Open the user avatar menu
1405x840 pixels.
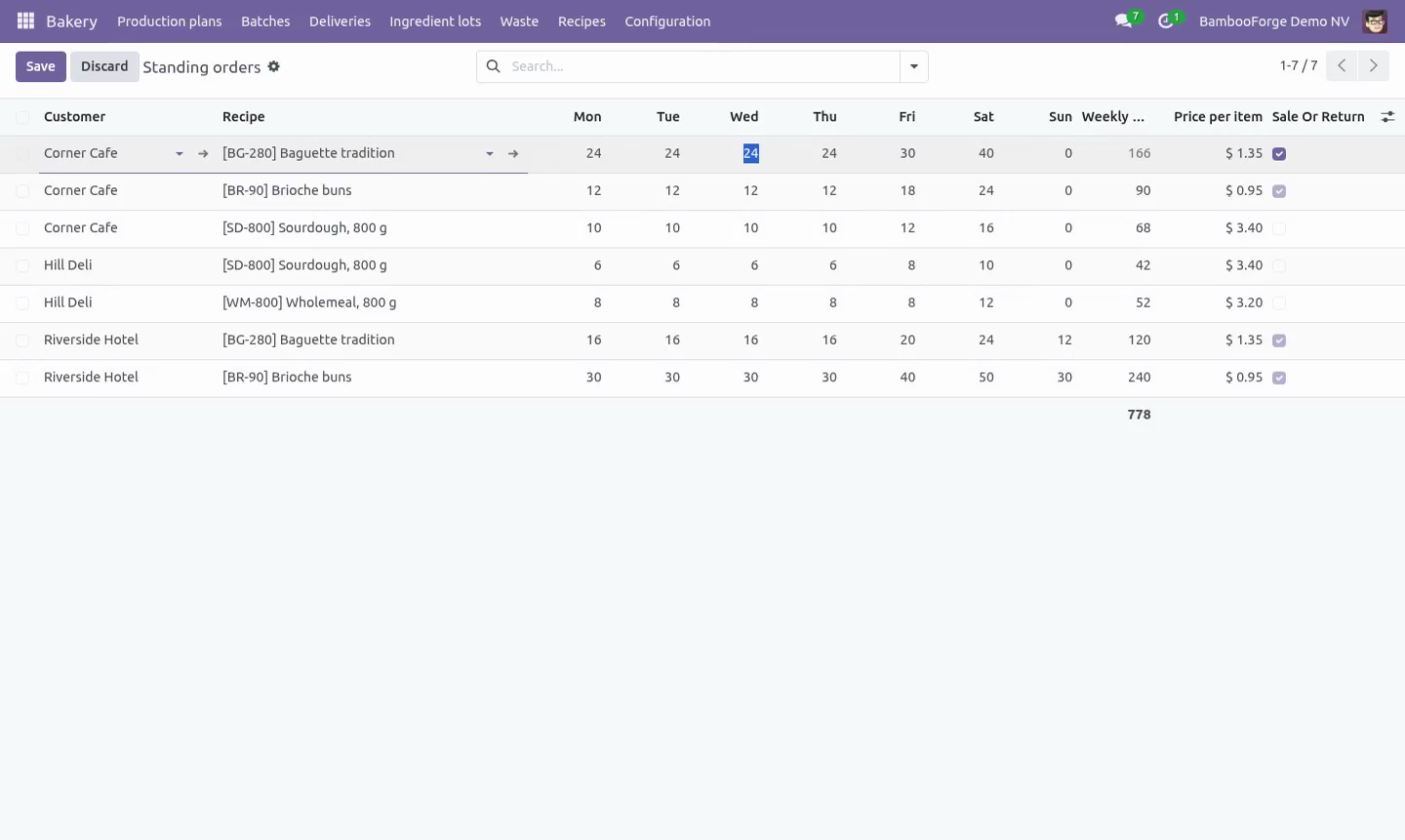pyautogui.click(x=1375, y=20)
